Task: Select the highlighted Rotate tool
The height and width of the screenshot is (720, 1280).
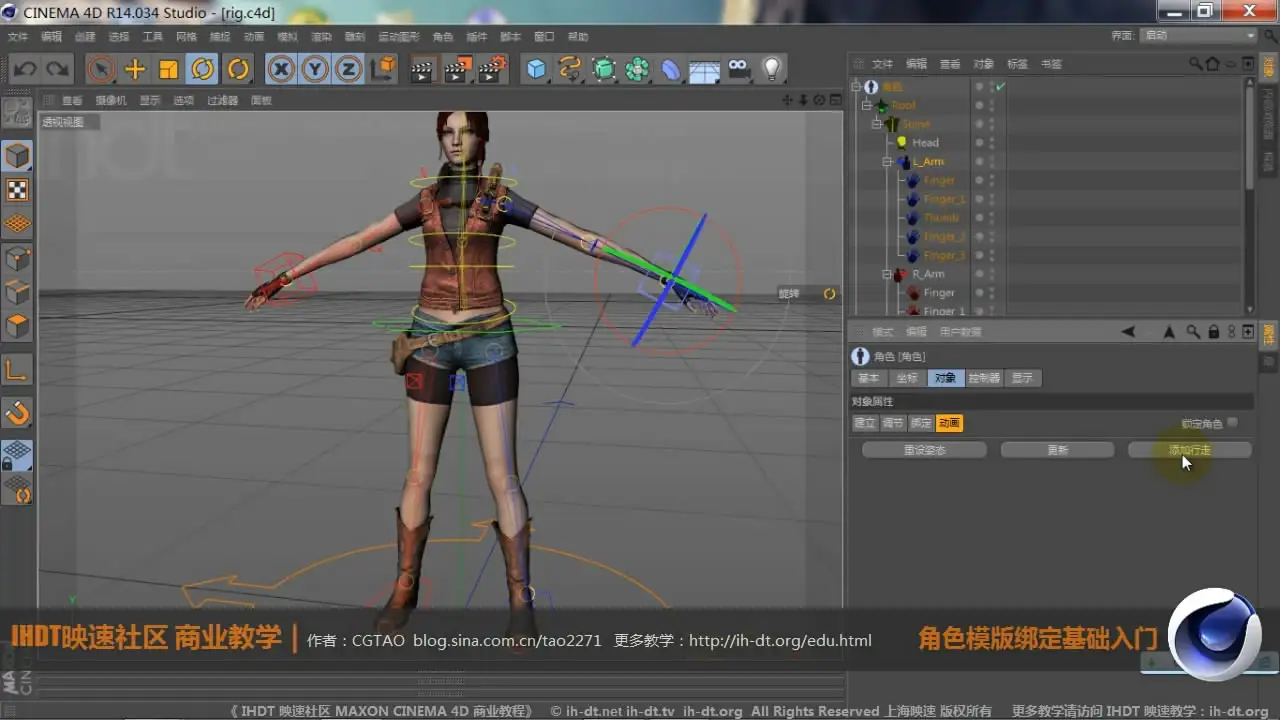Action: [203, 69]
